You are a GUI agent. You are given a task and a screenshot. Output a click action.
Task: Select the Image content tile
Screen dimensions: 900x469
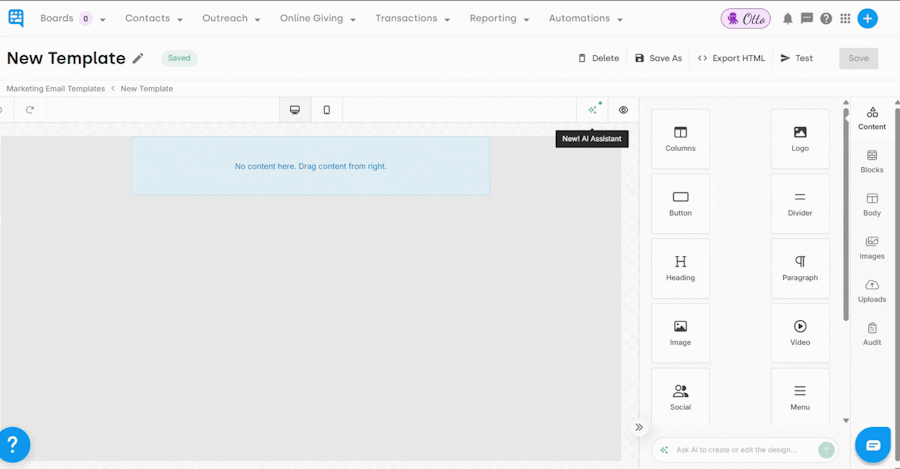[680, 334]
